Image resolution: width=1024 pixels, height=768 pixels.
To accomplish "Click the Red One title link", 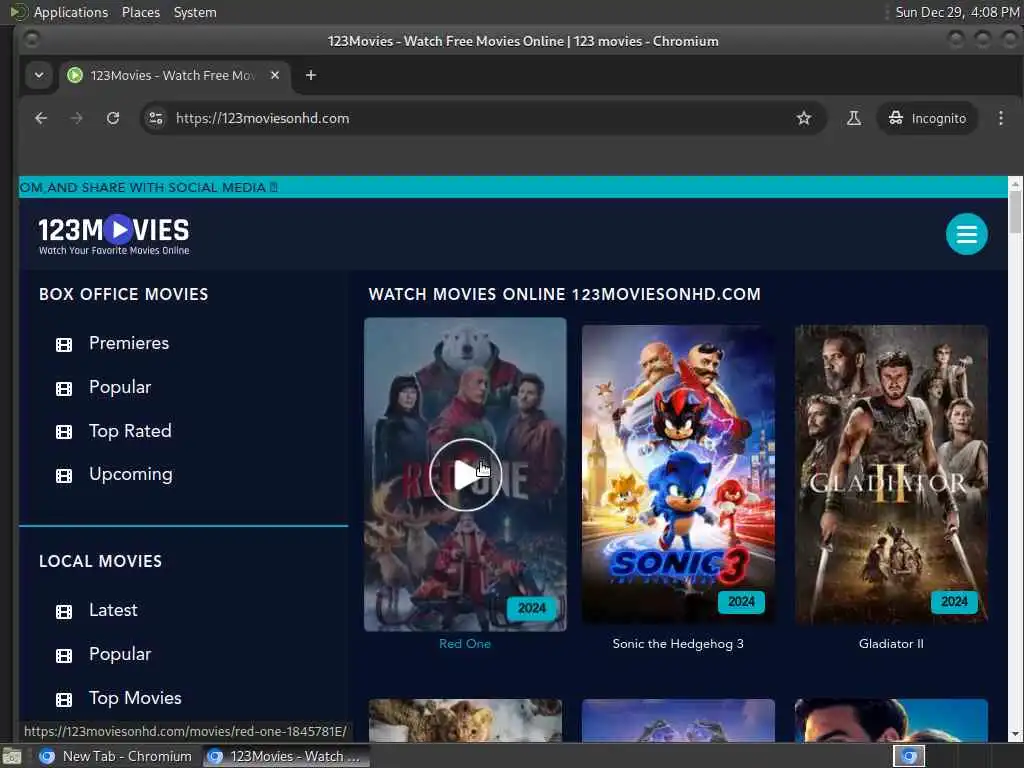I will (464, 644).
